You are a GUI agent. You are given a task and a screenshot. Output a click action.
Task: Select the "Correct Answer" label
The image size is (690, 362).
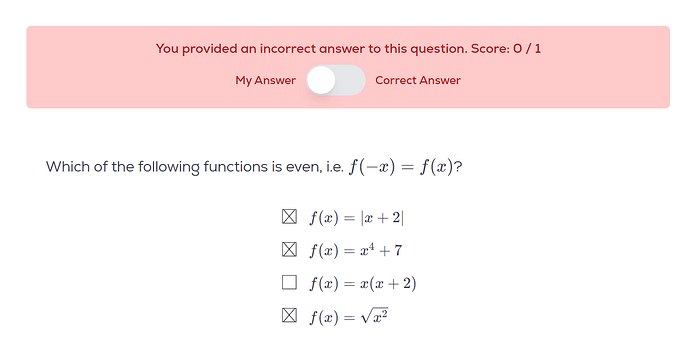(418, 80)
